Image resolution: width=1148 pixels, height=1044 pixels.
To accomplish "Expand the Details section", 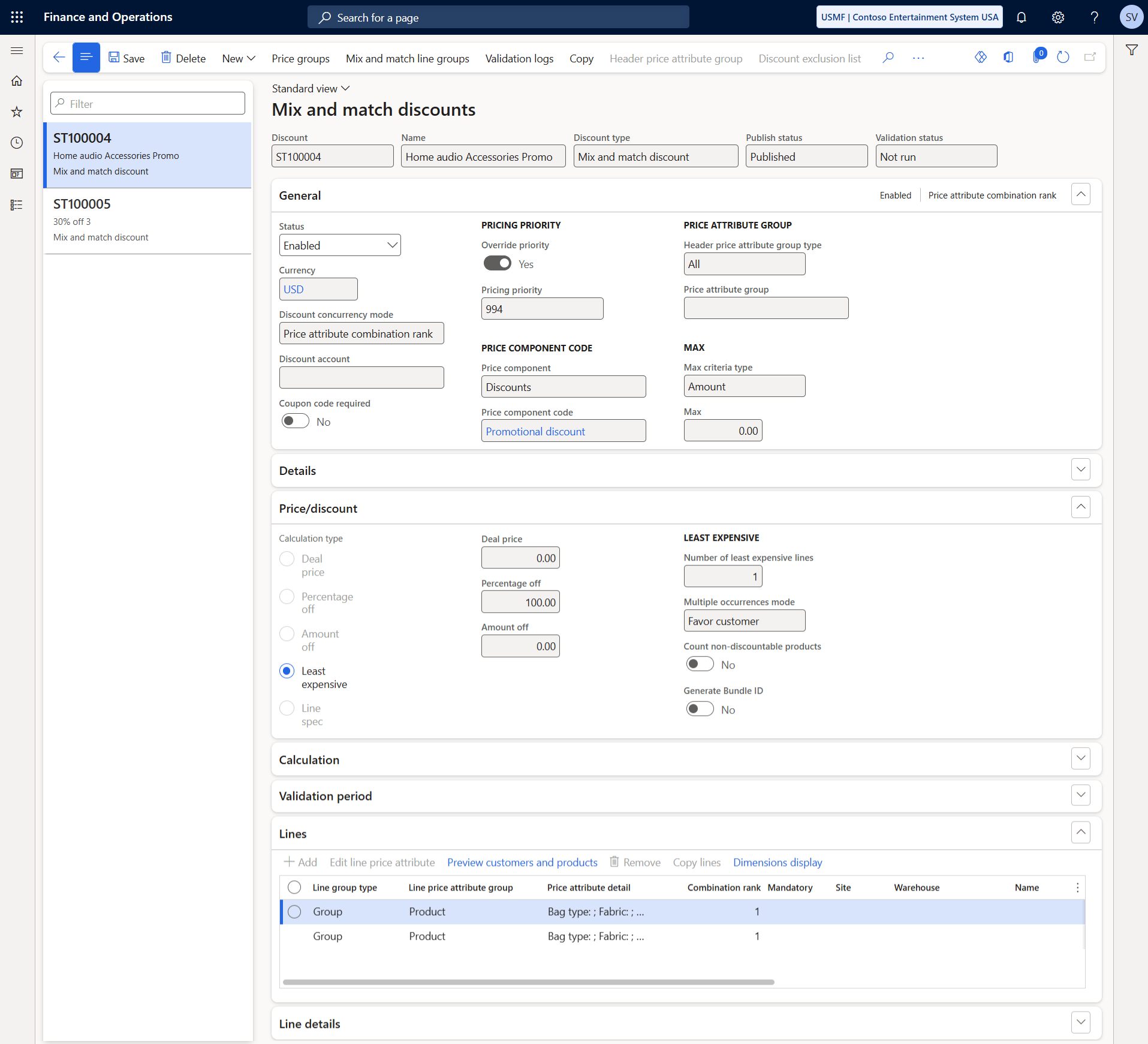I will (1080, 470).
